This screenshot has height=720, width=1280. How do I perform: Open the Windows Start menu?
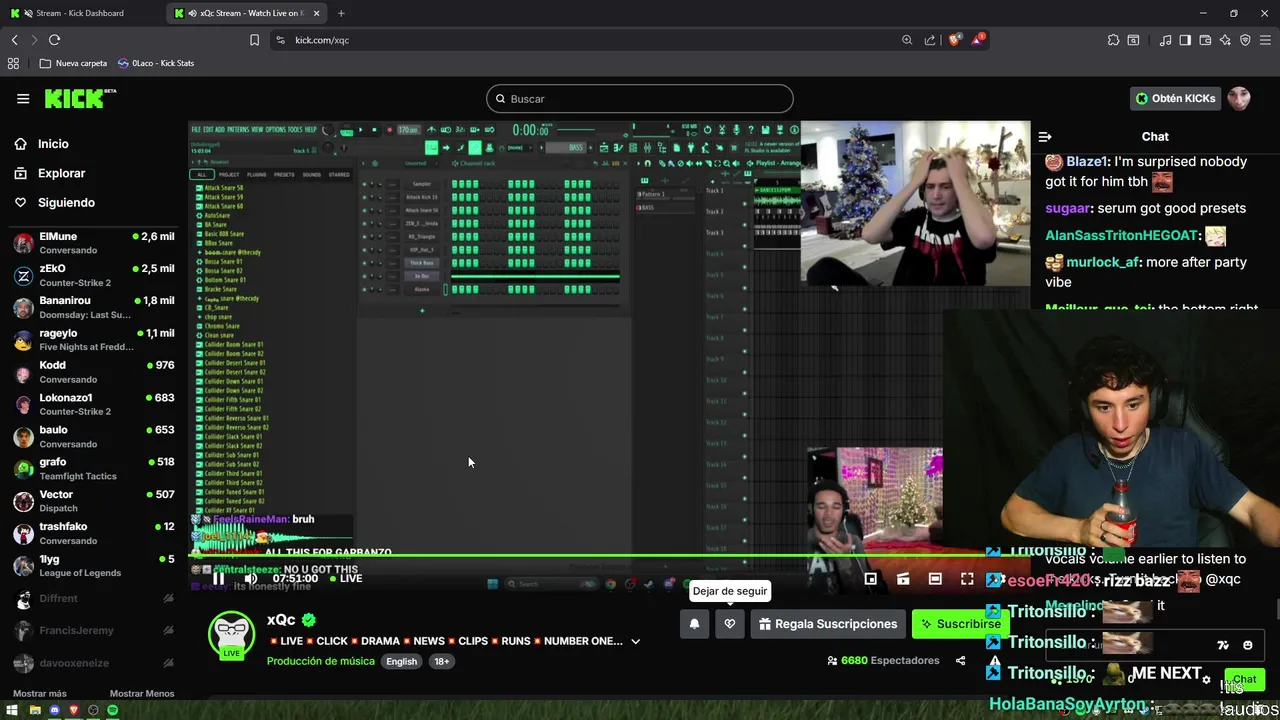(x=14, y=710)
